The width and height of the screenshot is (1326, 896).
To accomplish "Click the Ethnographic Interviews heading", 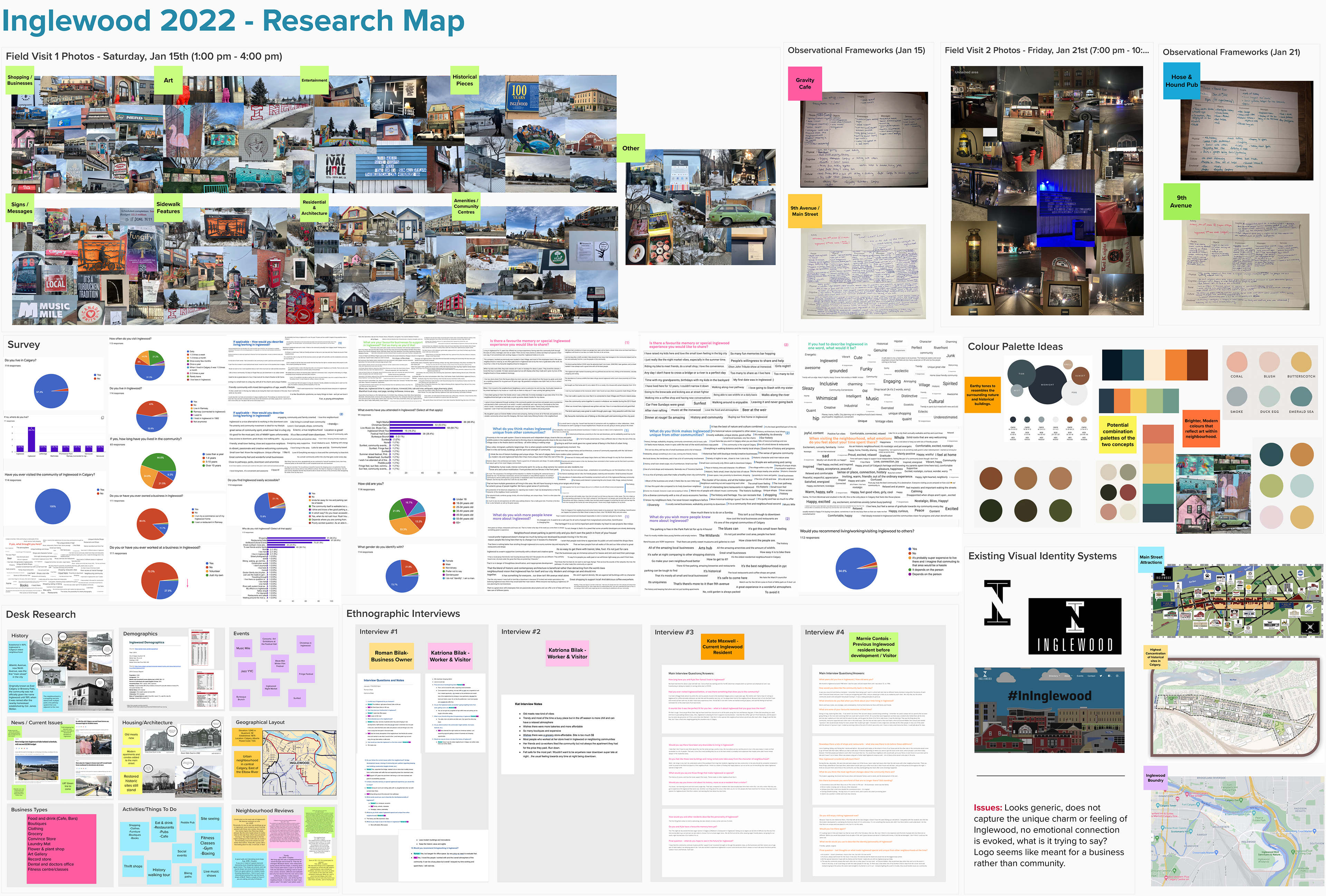I will pos(403,614).
